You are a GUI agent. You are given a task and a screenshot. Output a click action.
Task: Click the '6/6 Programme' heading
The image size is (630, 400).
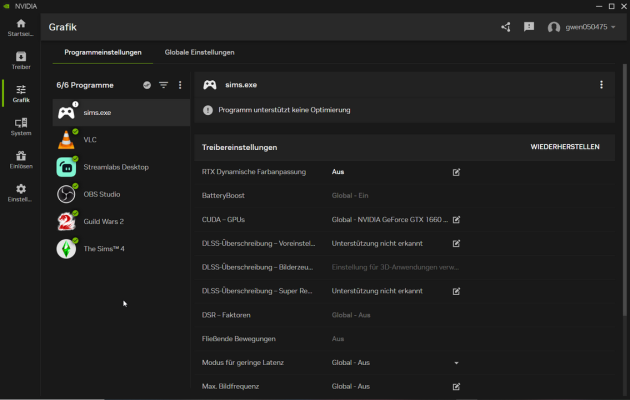tap(85, 85)
